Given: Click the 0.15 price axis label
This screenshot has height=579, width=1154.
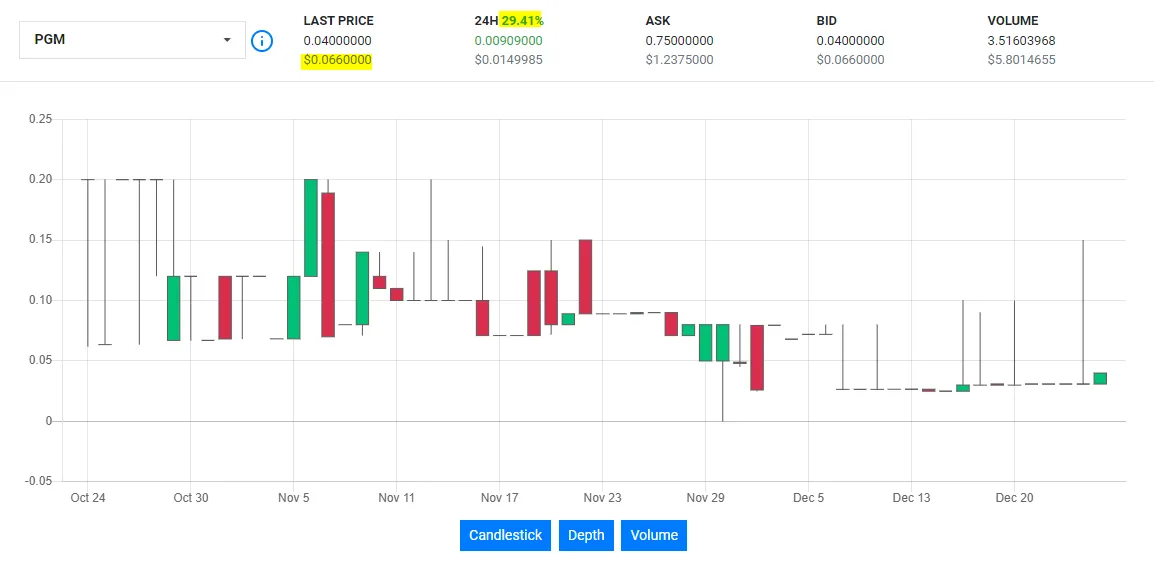Looking at the screenshot, I should point(40,240).
